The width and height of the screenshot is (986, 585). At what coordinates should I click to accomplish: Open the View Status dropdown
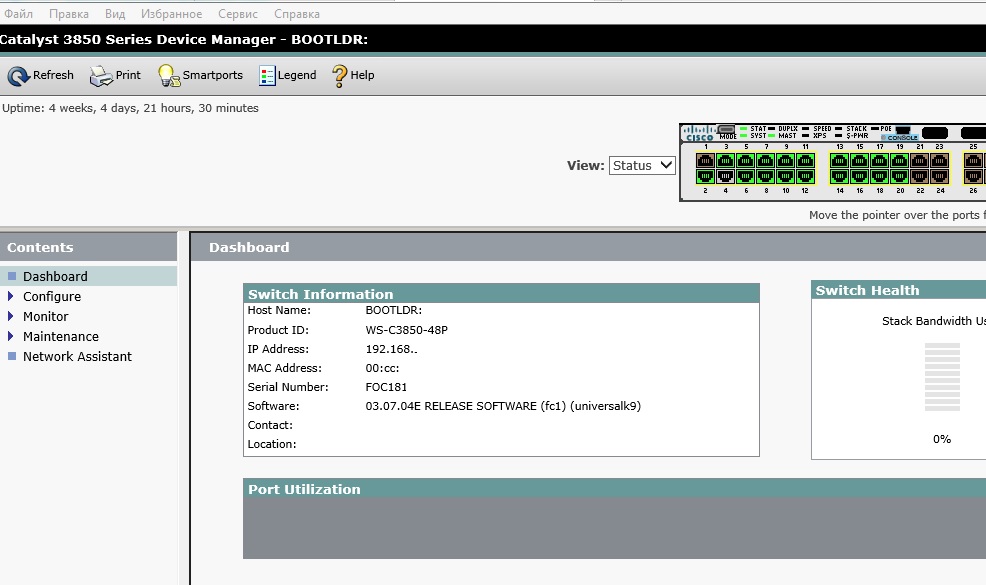[x=642, y=165]
